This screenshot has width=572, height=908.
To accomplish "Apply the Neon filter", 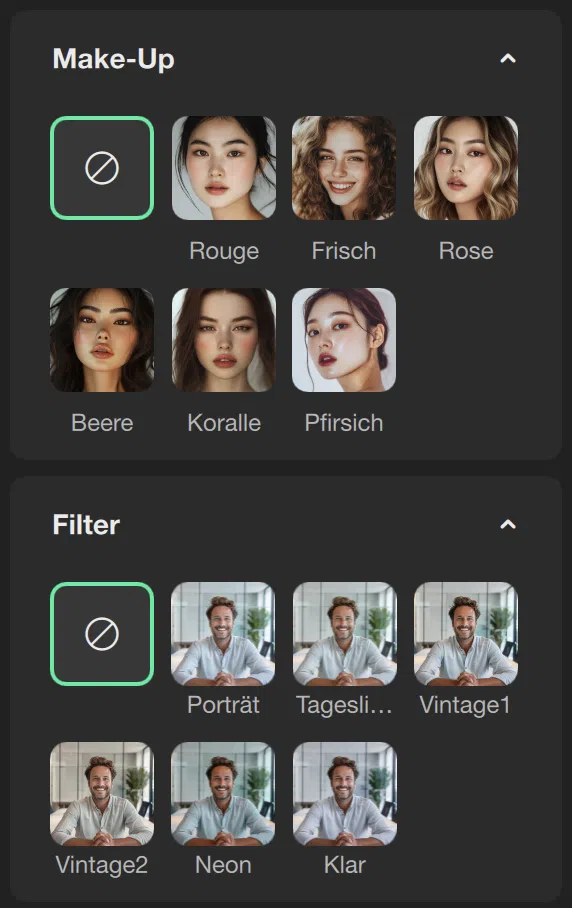I will tap(223, 794).
